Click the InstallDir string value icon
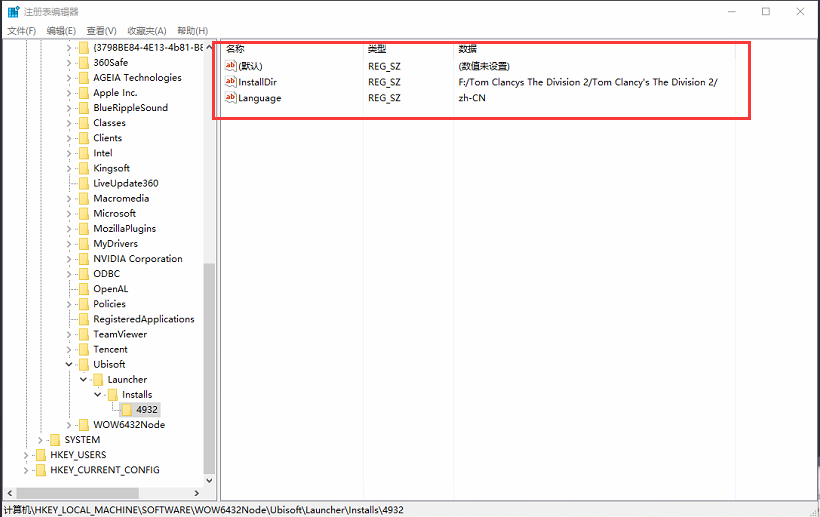This screenshot has width=820, height=517. click(231, 82)
